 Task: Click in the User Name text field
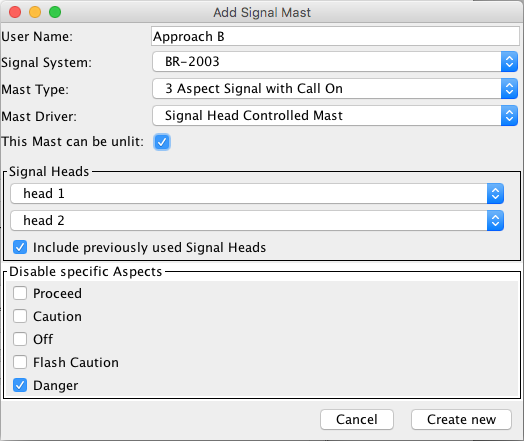(335, 36)
